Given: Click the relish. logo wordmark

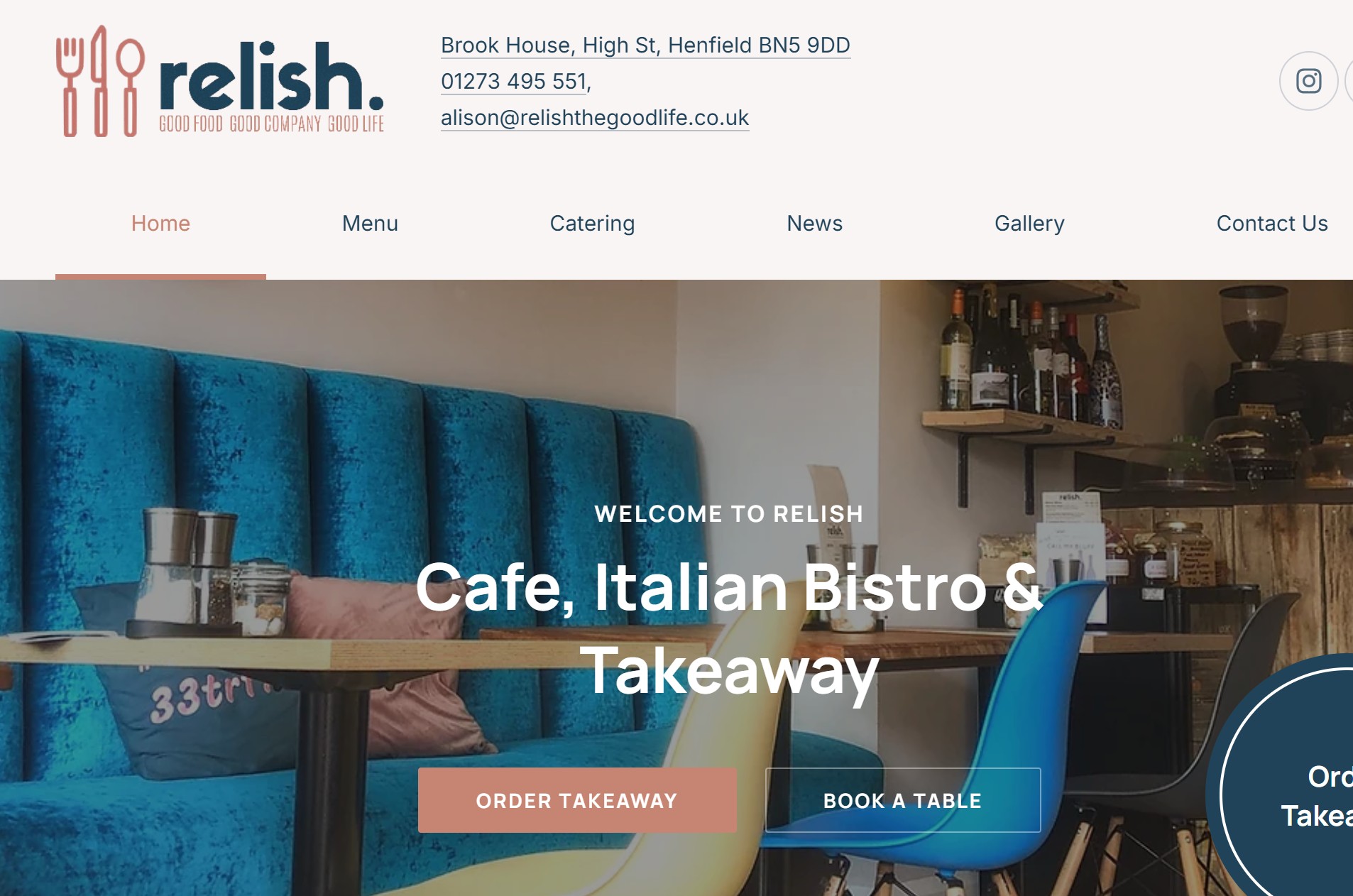Looking at the screenshot, I should coord(271,77).
